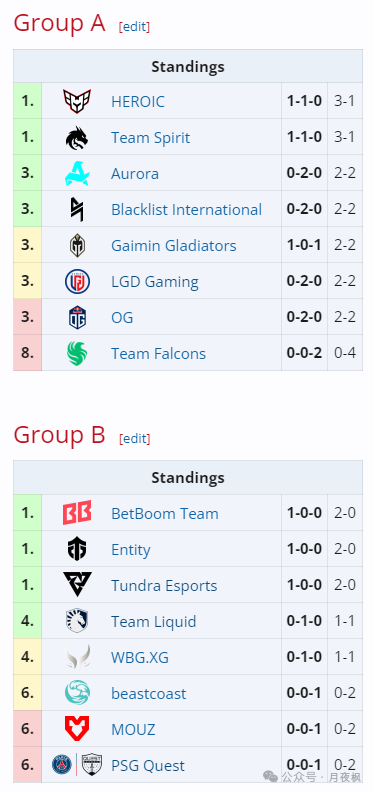373x792 pixels.
Task: Click the Entity team logo
Action: (x=77, y=549)
